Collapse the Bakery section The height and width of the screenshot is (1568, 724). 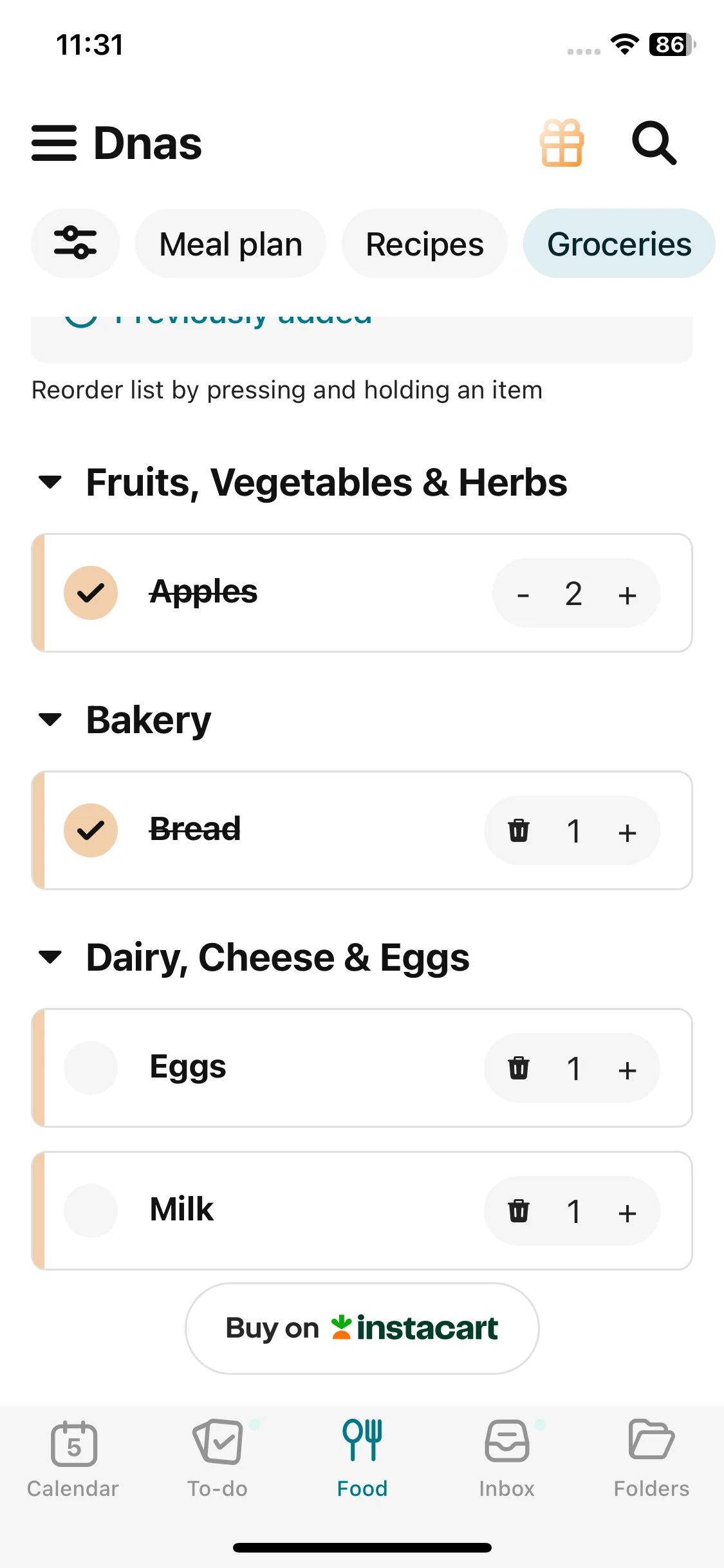pos(50,720)
